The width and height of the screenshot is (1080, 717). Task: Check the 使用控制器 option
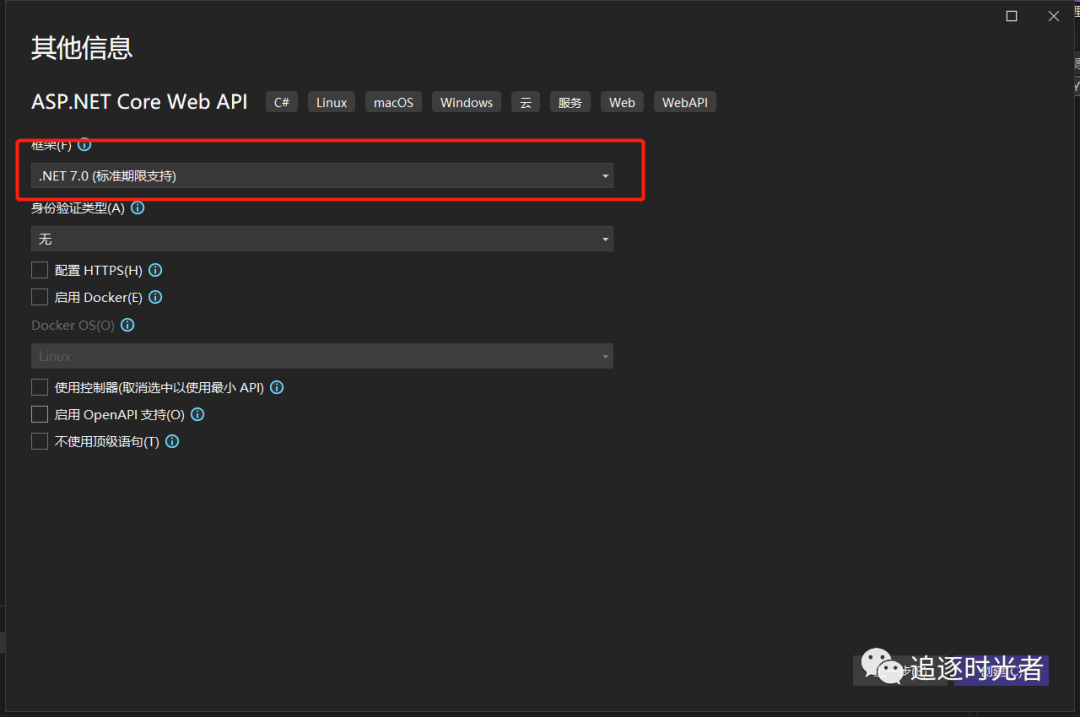click(39, 387)
